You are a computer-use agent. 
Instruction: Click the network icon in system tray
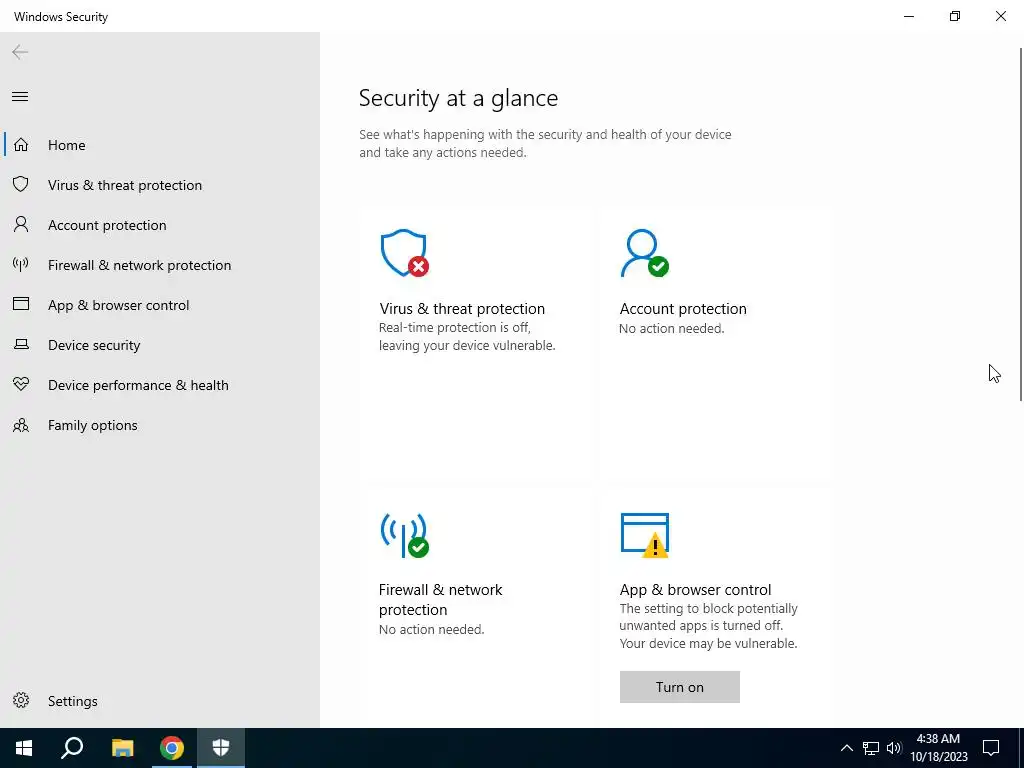(x=871, y=748)
